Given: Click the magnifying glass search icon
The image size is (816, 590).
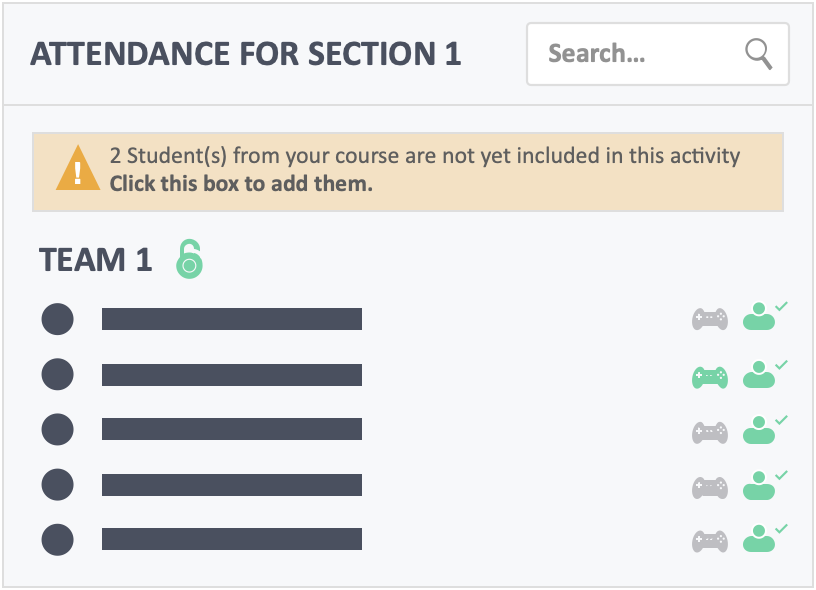Looking at the screenshot, I should point(759,54).
